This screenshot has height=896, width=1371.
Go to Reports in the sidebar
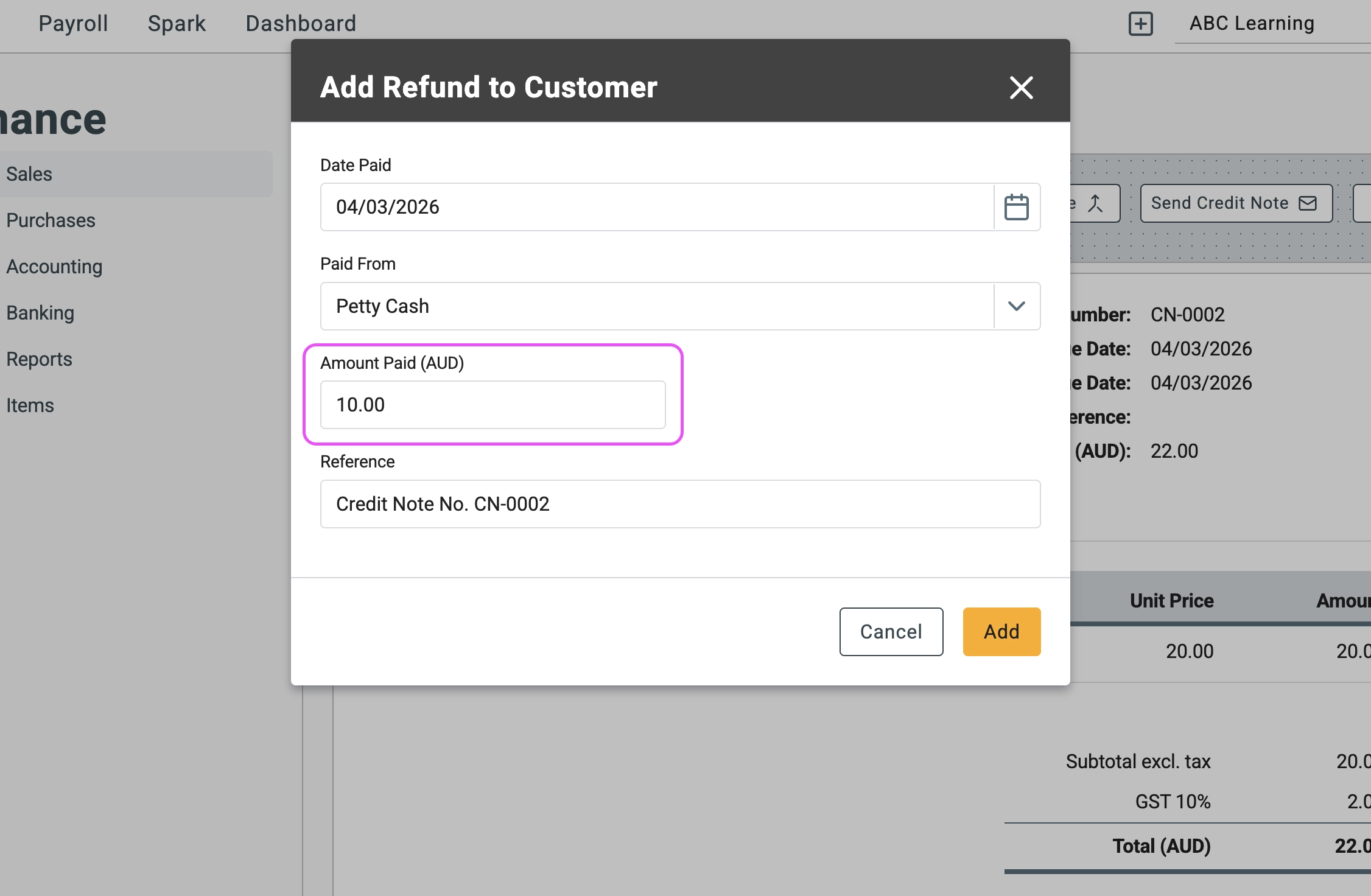(x=39, y=359)
